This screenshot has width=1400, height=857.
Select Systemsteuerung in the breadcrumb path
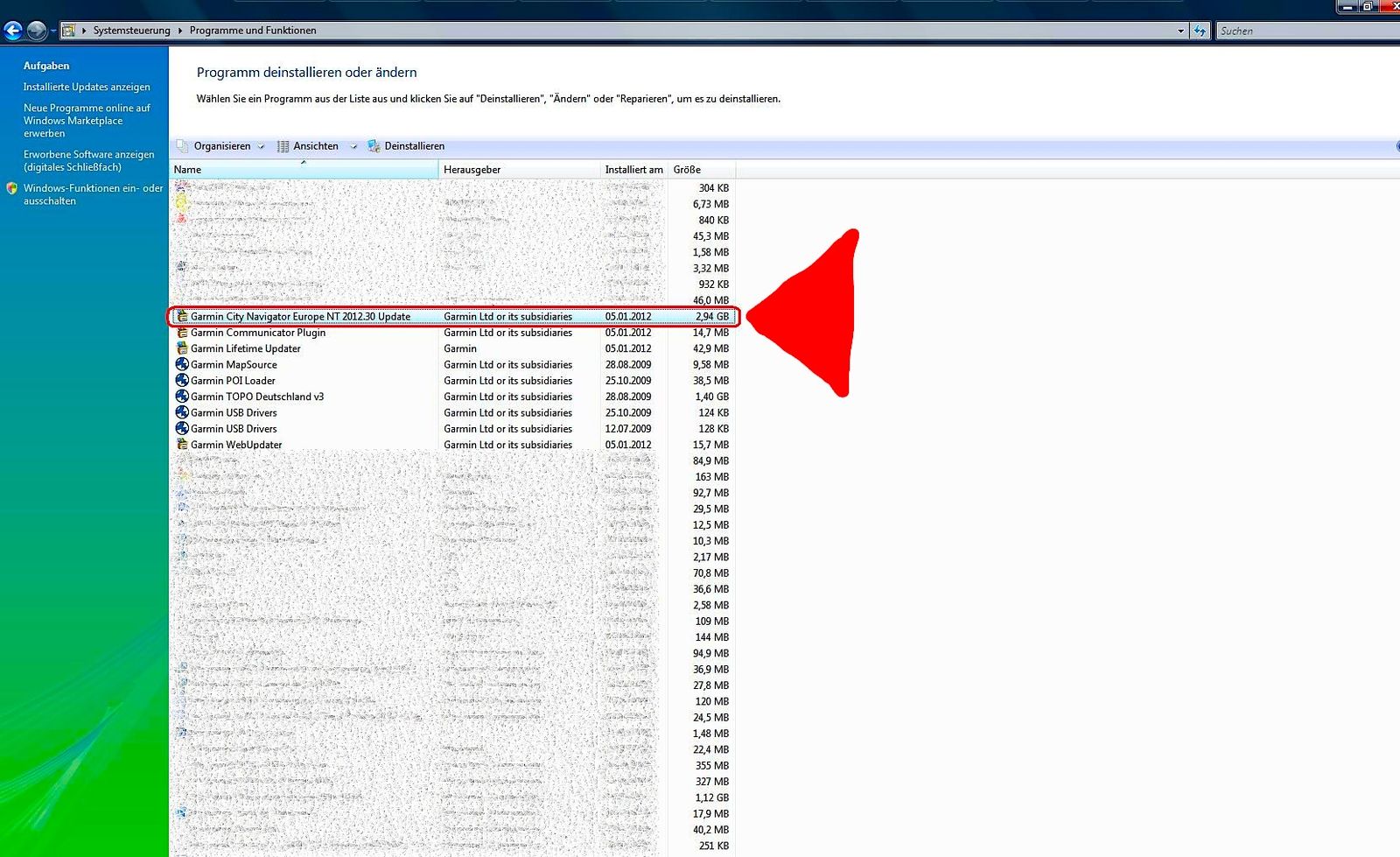(131, 31)
